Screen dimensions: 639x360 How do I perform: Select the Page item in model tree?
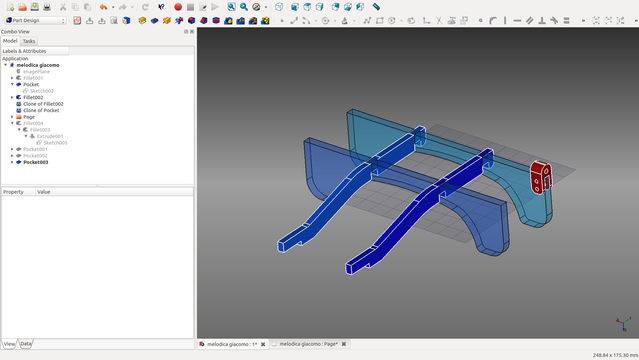(29, 117)
